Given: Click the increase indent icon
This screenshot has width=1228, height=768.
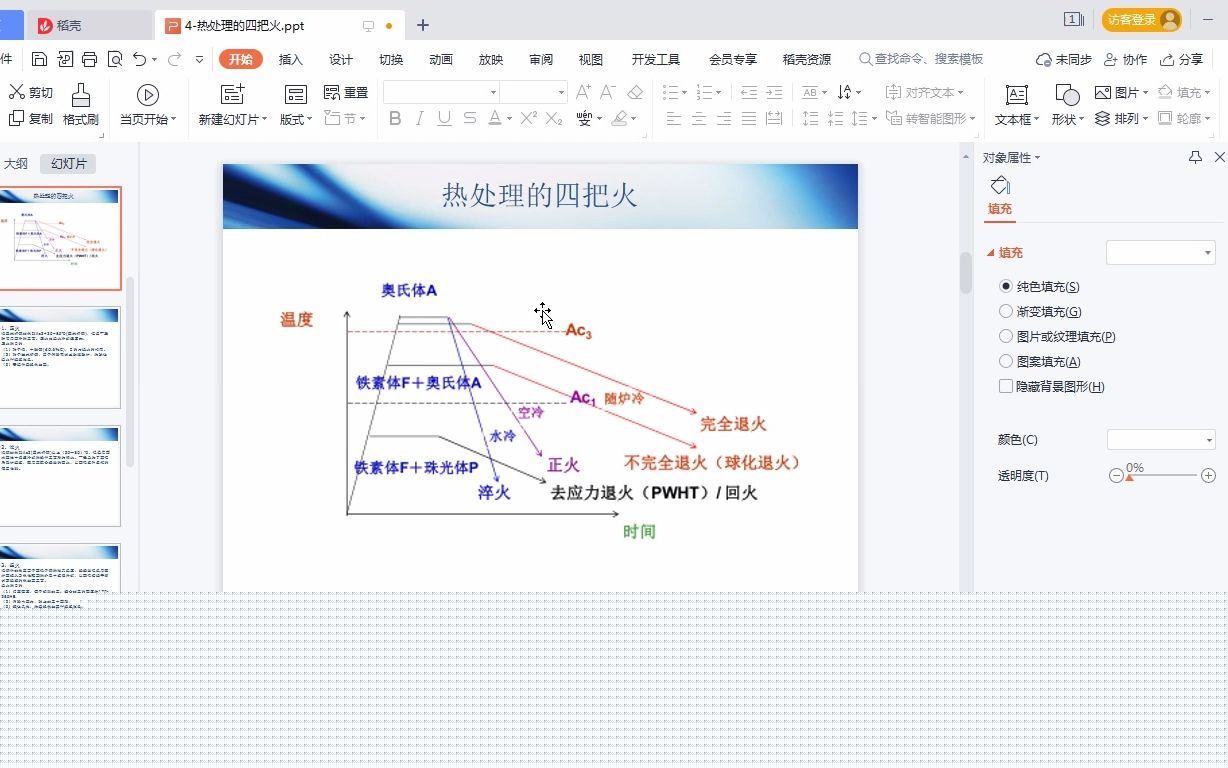Looking at the screenshot, I should tap(774, 92).
